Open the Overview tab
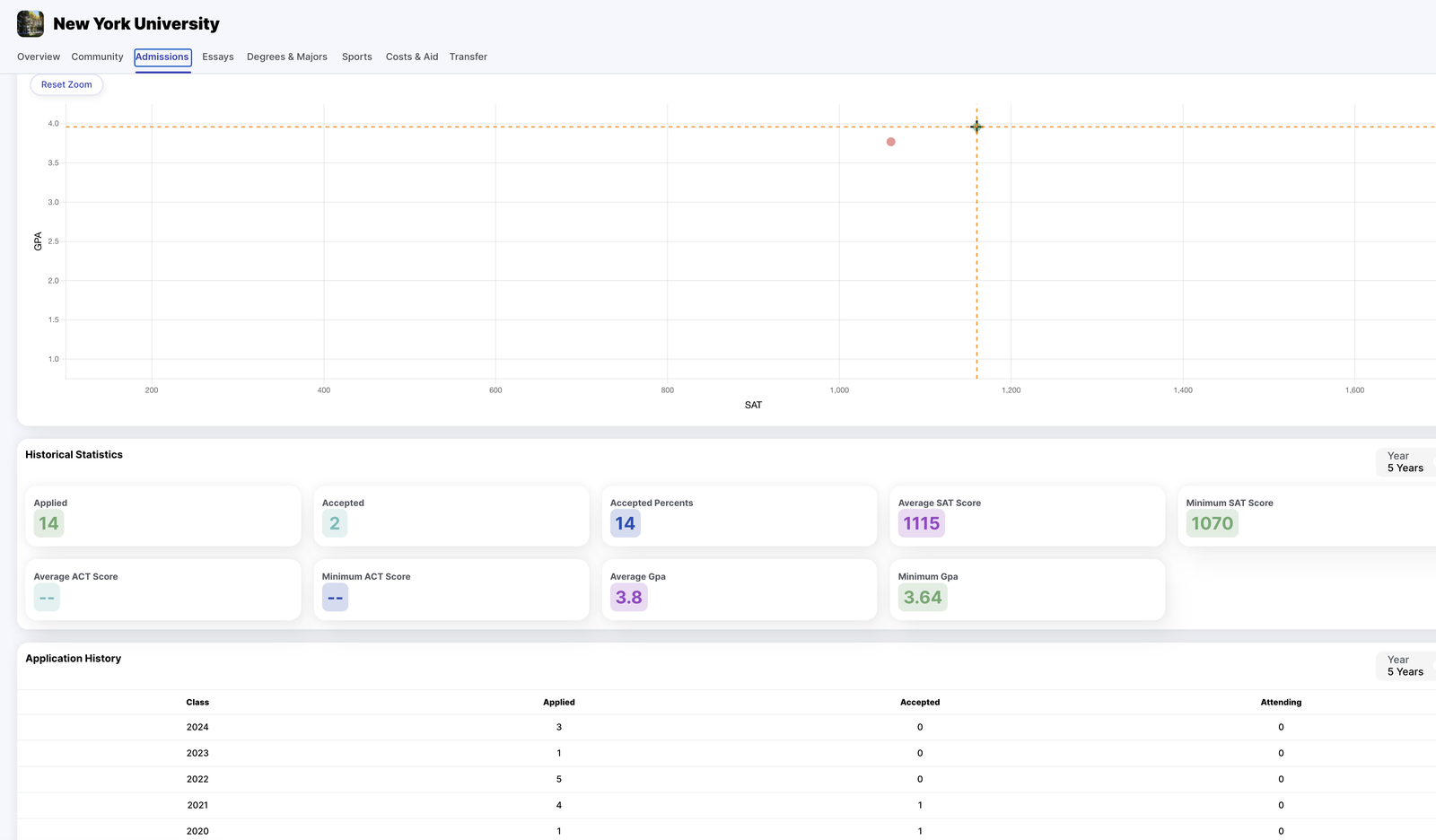 click(39, 57)
